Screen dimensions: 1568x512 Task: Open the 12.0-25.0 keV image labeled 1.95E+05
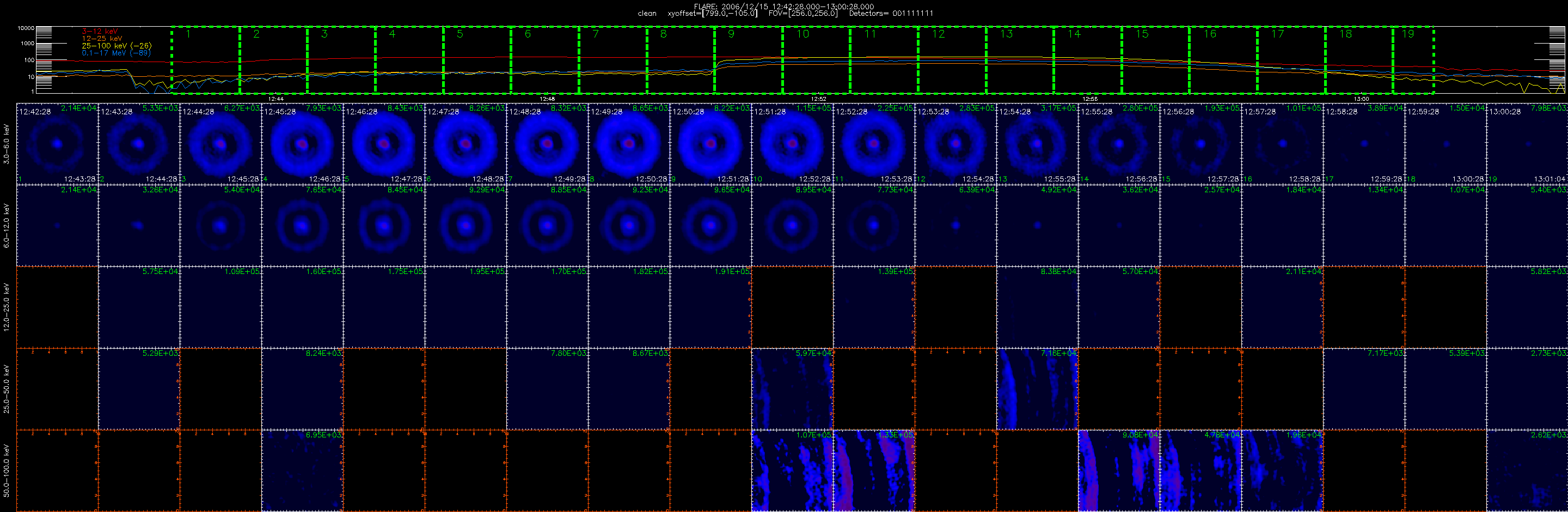(x=465, y=307)
